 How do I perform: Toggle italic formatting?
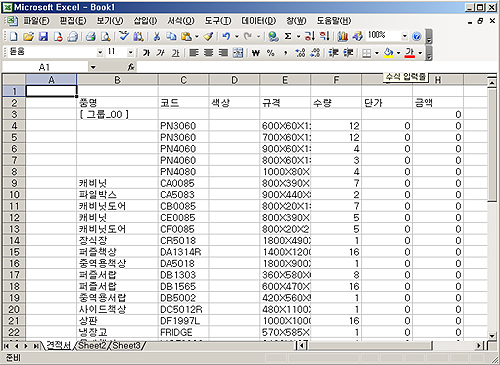click(161, 53)
